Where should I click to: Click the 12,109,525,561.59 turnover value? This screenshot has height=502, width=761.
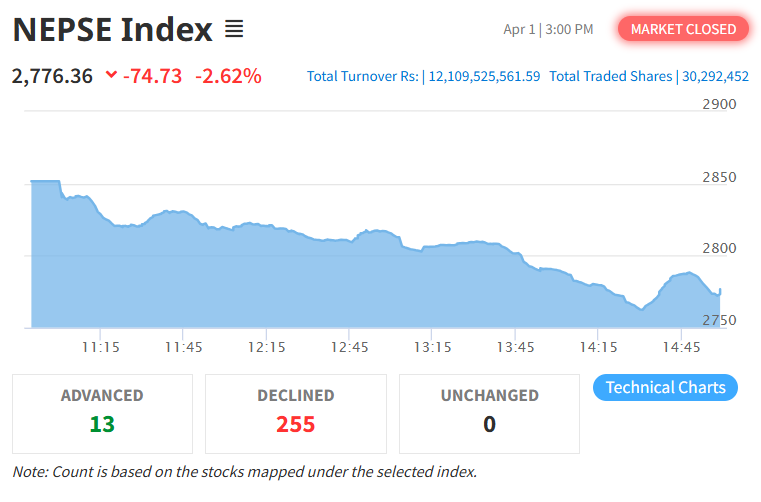pyautogui.click(x=484, y=76)
